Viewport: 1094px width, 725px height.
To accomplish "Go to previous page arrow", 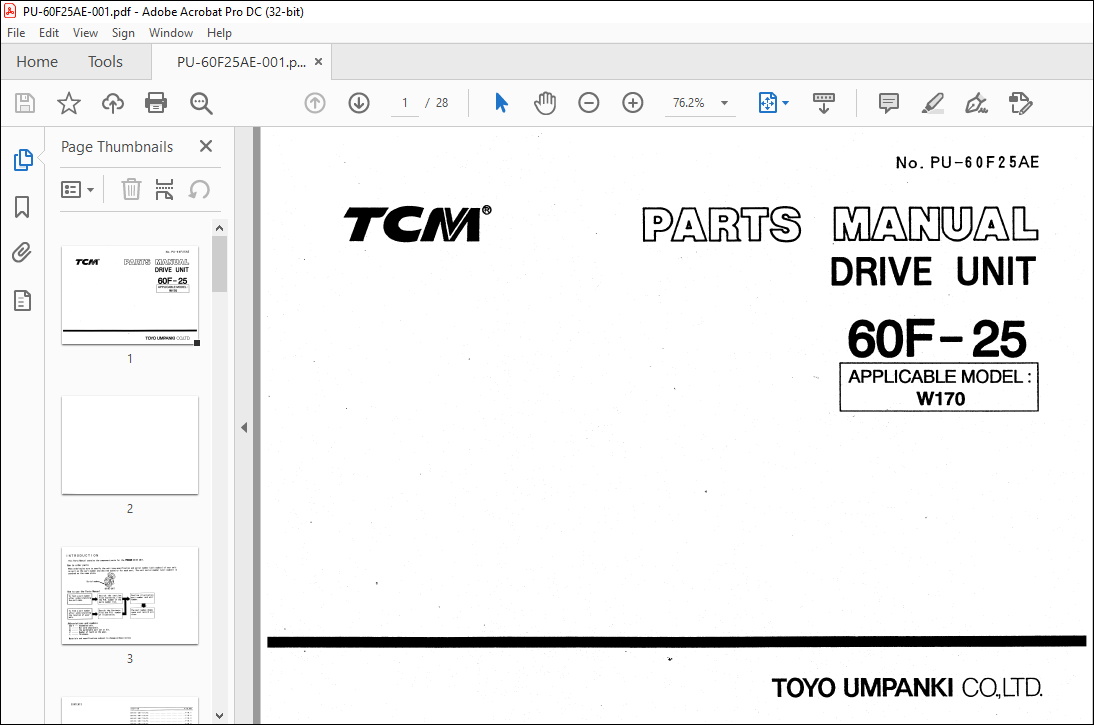I will tap(315, 103).
